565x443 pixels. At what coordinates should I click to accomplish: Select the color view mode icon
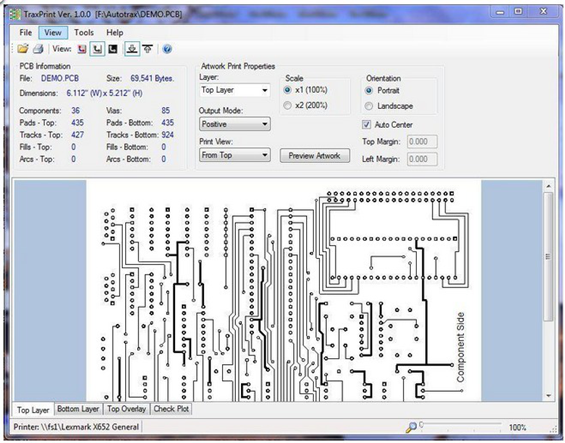pyautogui.click(x=82, y=49)
